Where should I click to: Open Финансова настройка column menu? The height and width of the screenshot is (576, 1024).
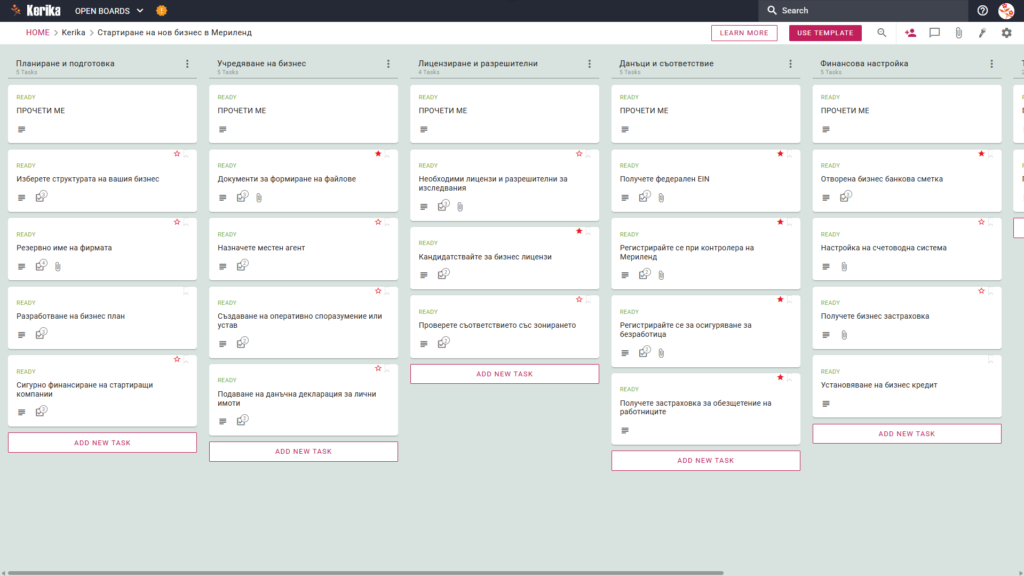point(992,64)
